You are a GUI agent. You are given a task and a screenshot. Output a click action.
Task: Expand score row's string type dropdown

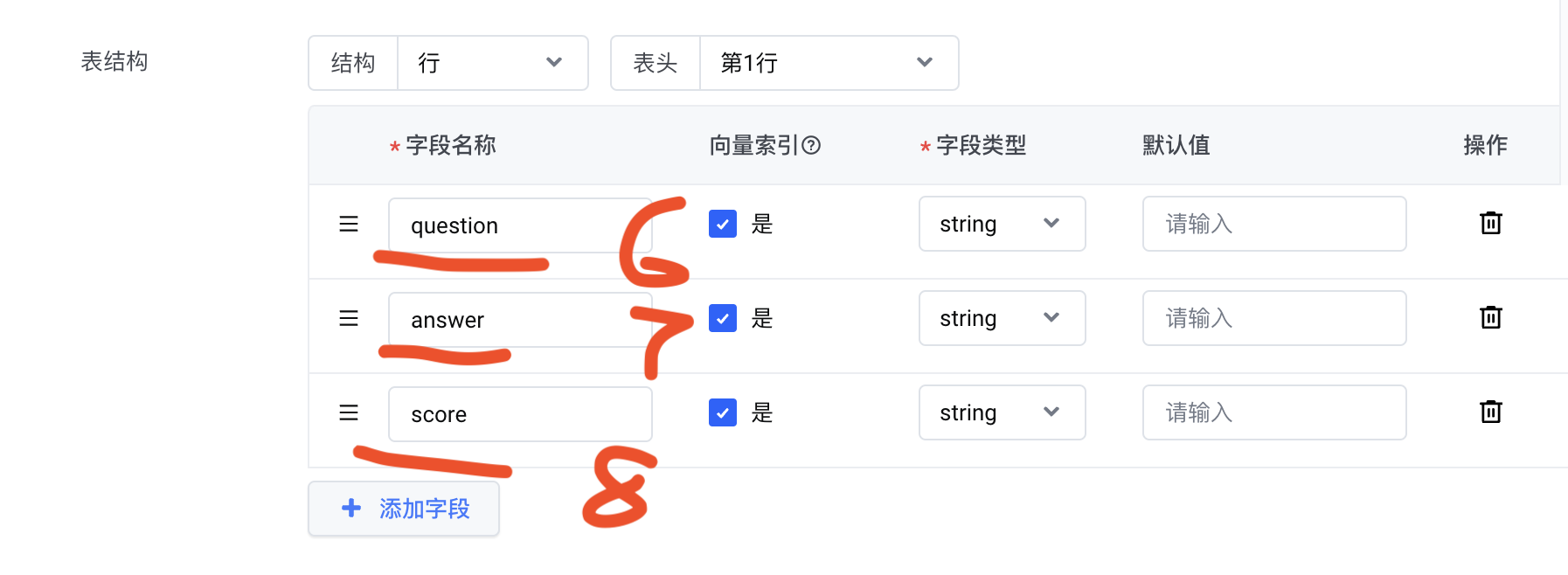point(1002,412)
